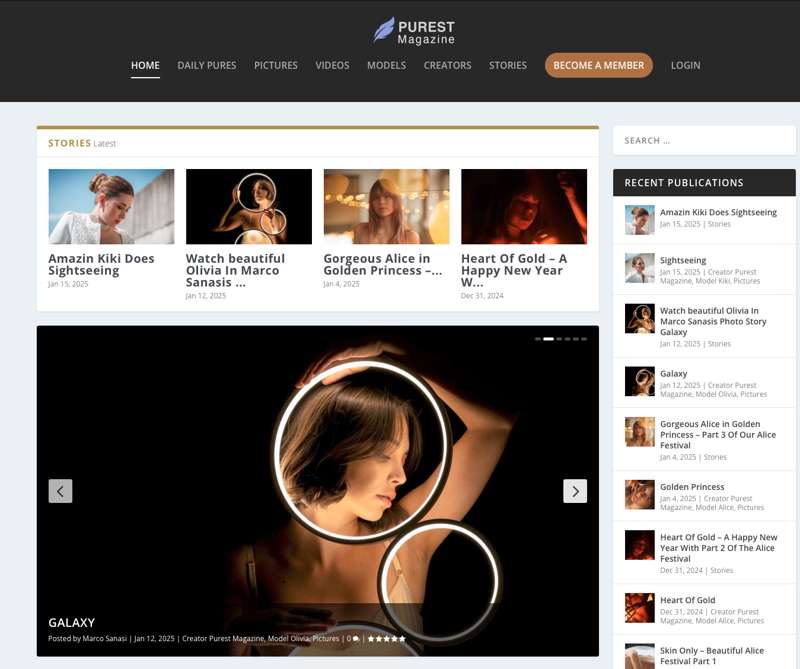Viewport: 800px width, 669px height.
Task: Open the GALAXY slide title
Action: click(71, 623)
